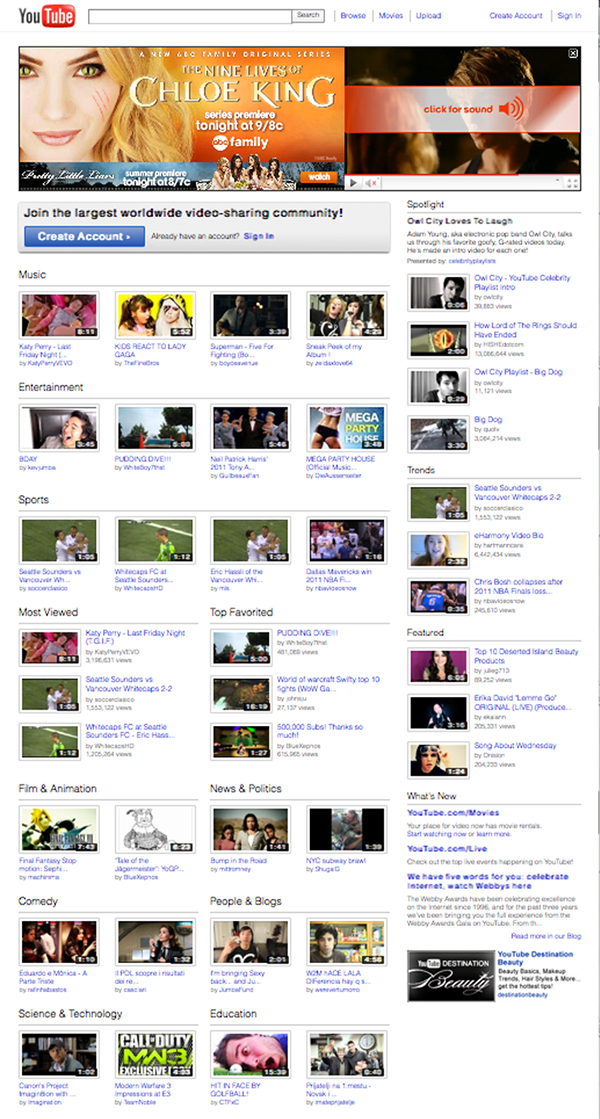This screenshot has width=600, height=1119.
Task: Open 'How Lord of The Rings Should Have Ended'
Action: coord(525,330)
